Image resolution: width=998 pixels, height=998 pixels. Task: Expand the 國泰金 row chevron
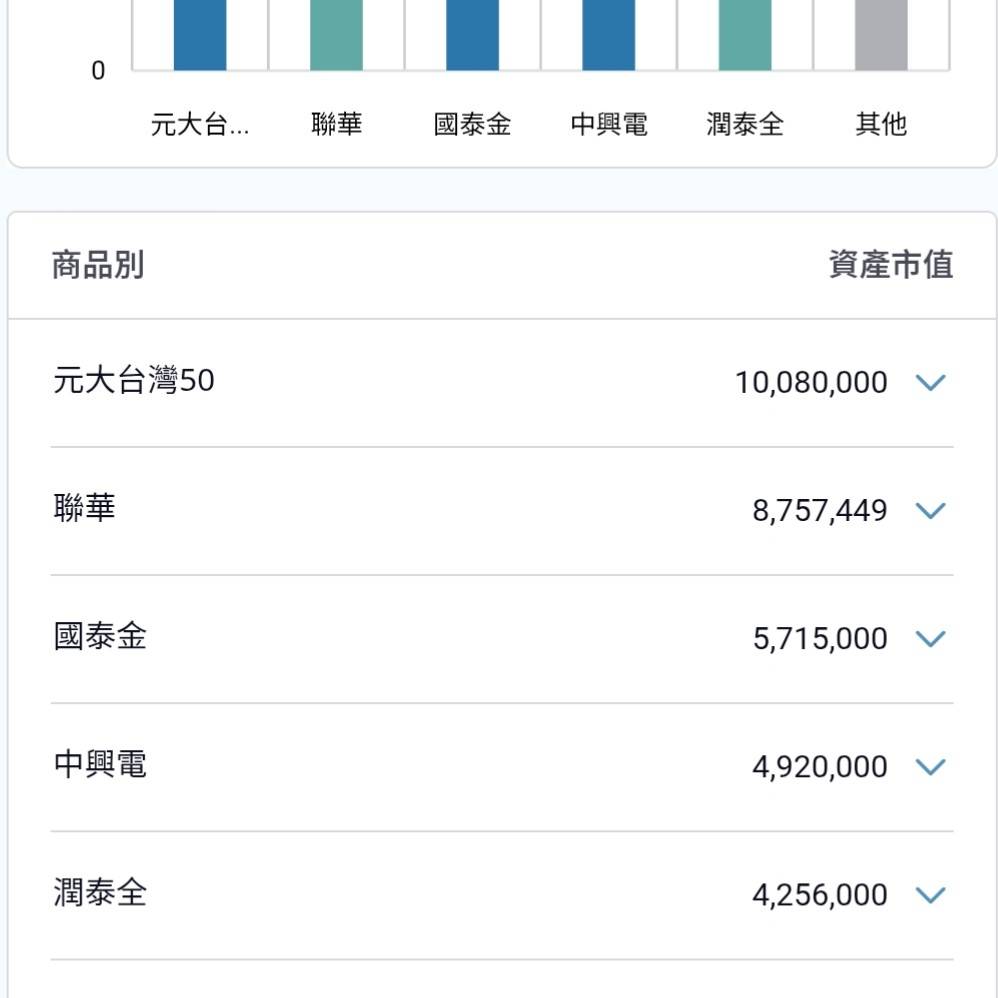click(x=930, y=638)
